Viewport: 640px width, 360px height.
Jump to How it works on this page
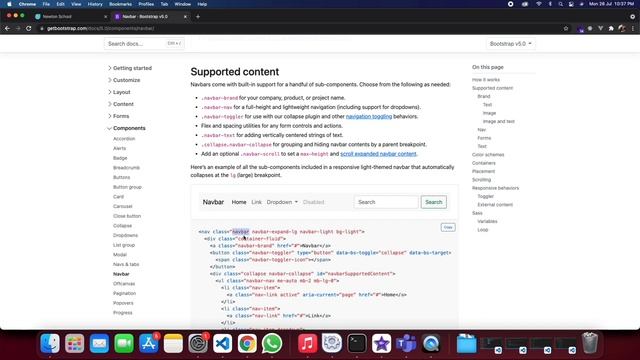point(486,80)
